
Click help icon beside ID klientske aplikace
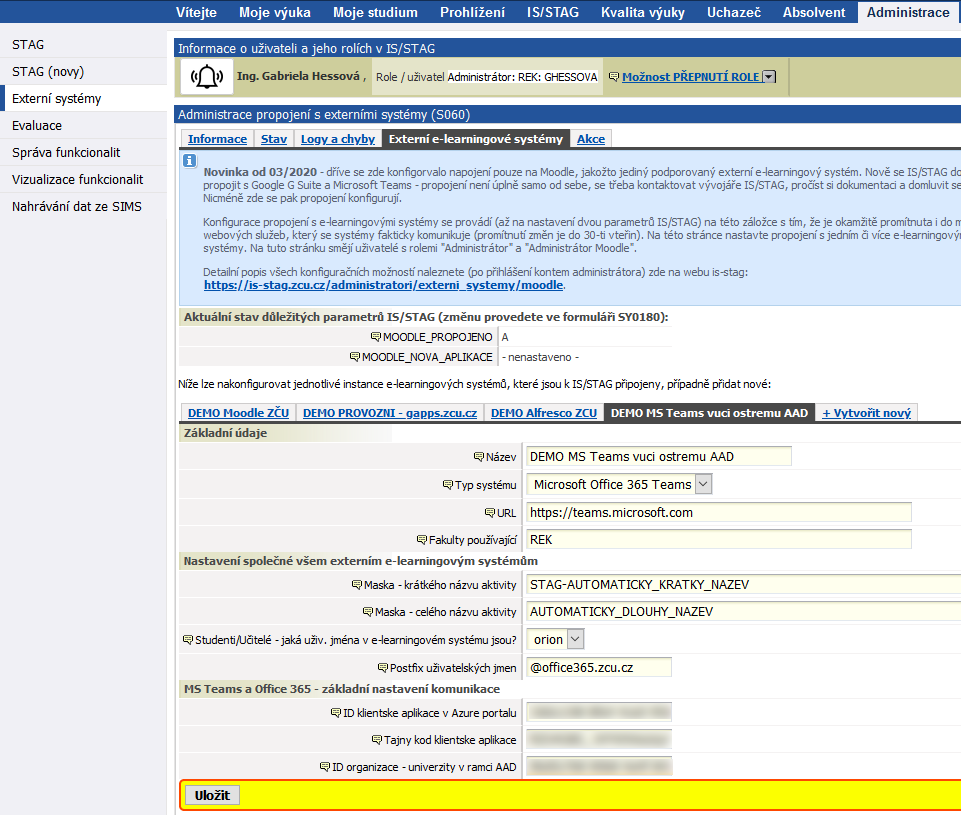coord(336,713)
